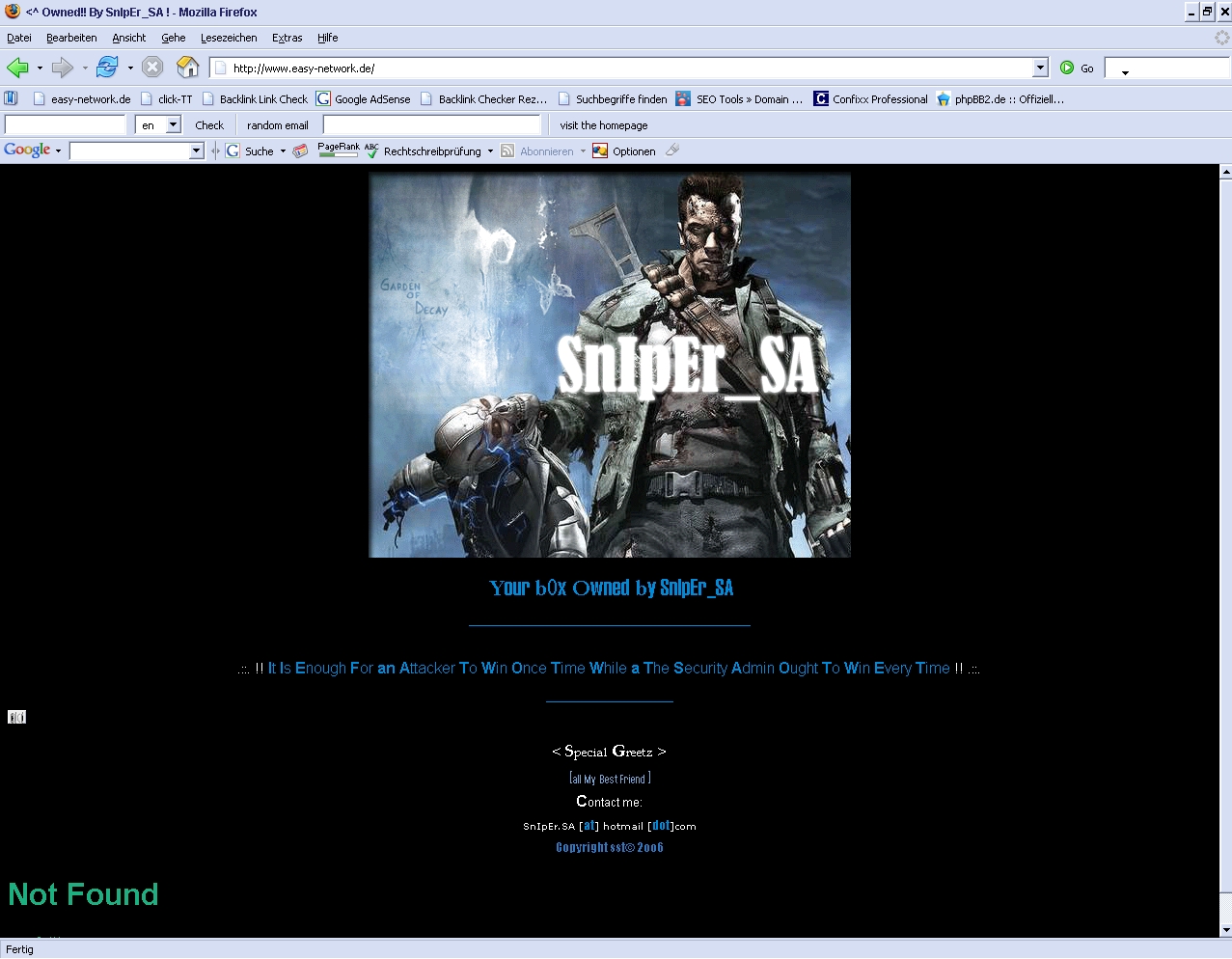Open the 'en' language dropdown

[x=174, y=124]
